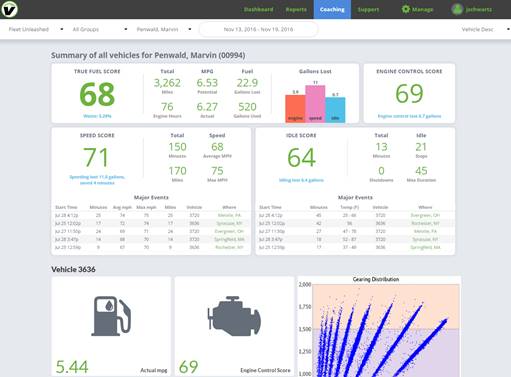Click the user avatar icon

click(x=457, y=9)
